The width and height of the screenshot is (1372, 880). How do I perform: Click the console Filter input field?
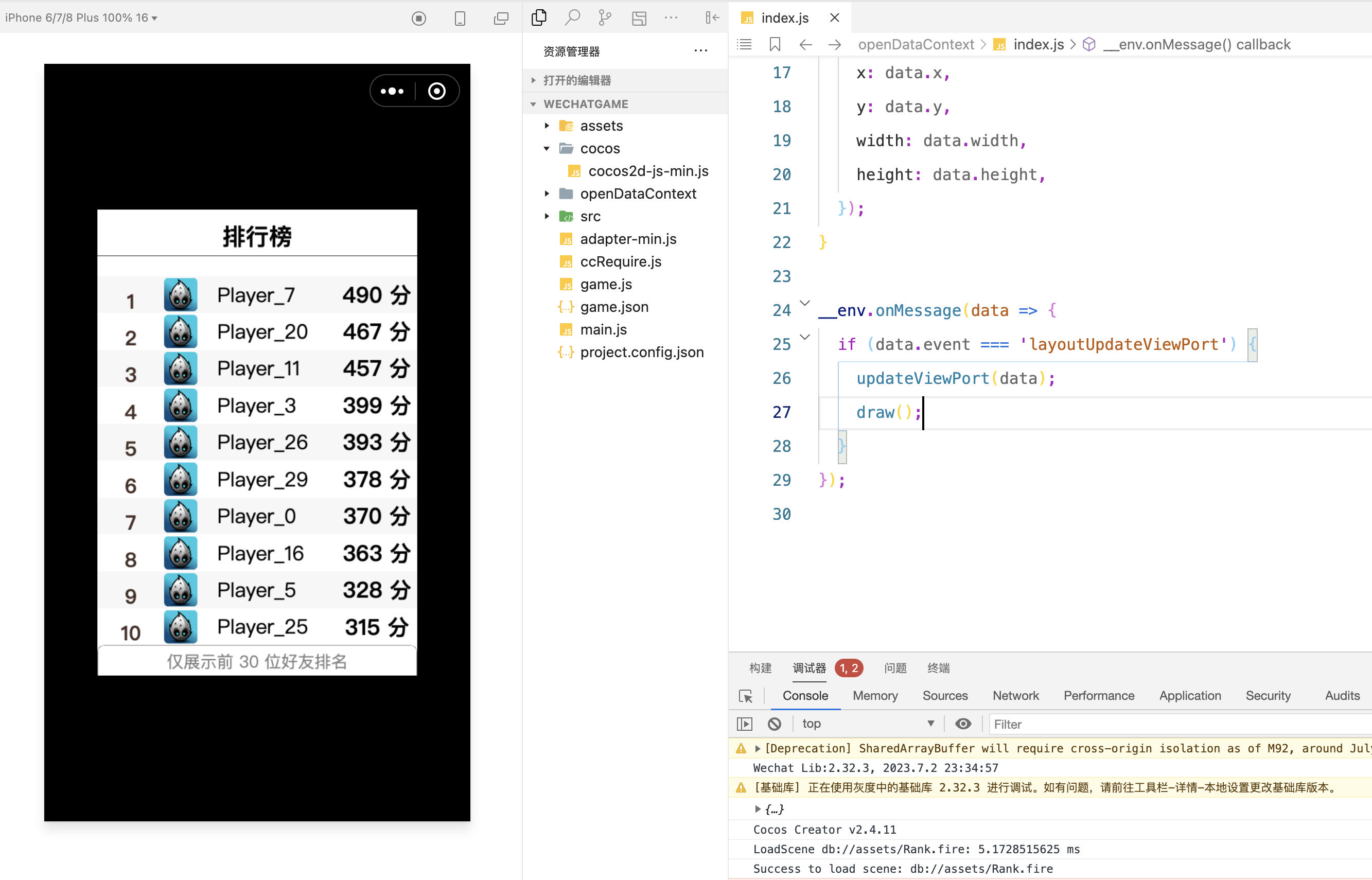pos(1180,725)
